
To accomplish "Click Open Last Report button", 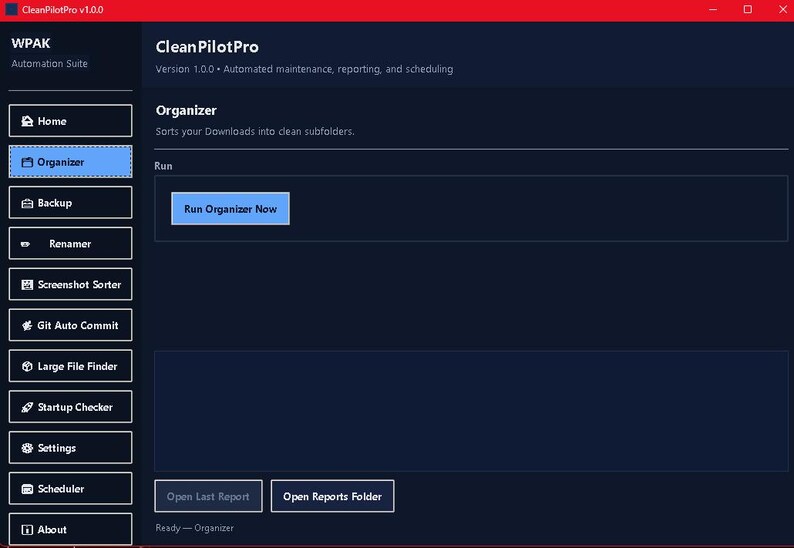I will point(208,496).
